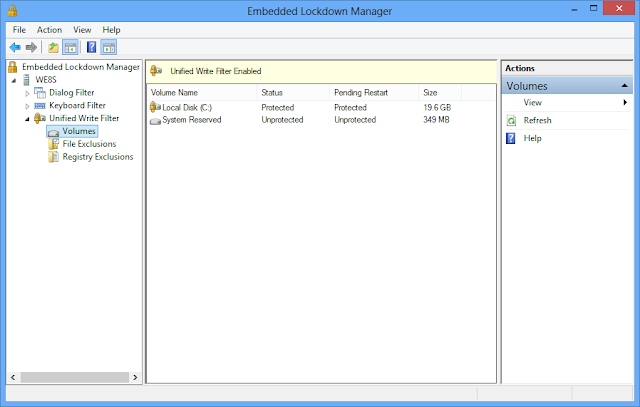
Task: Click Local Disk's Pending Restart Protected cell
Action: tap(351, 107)
